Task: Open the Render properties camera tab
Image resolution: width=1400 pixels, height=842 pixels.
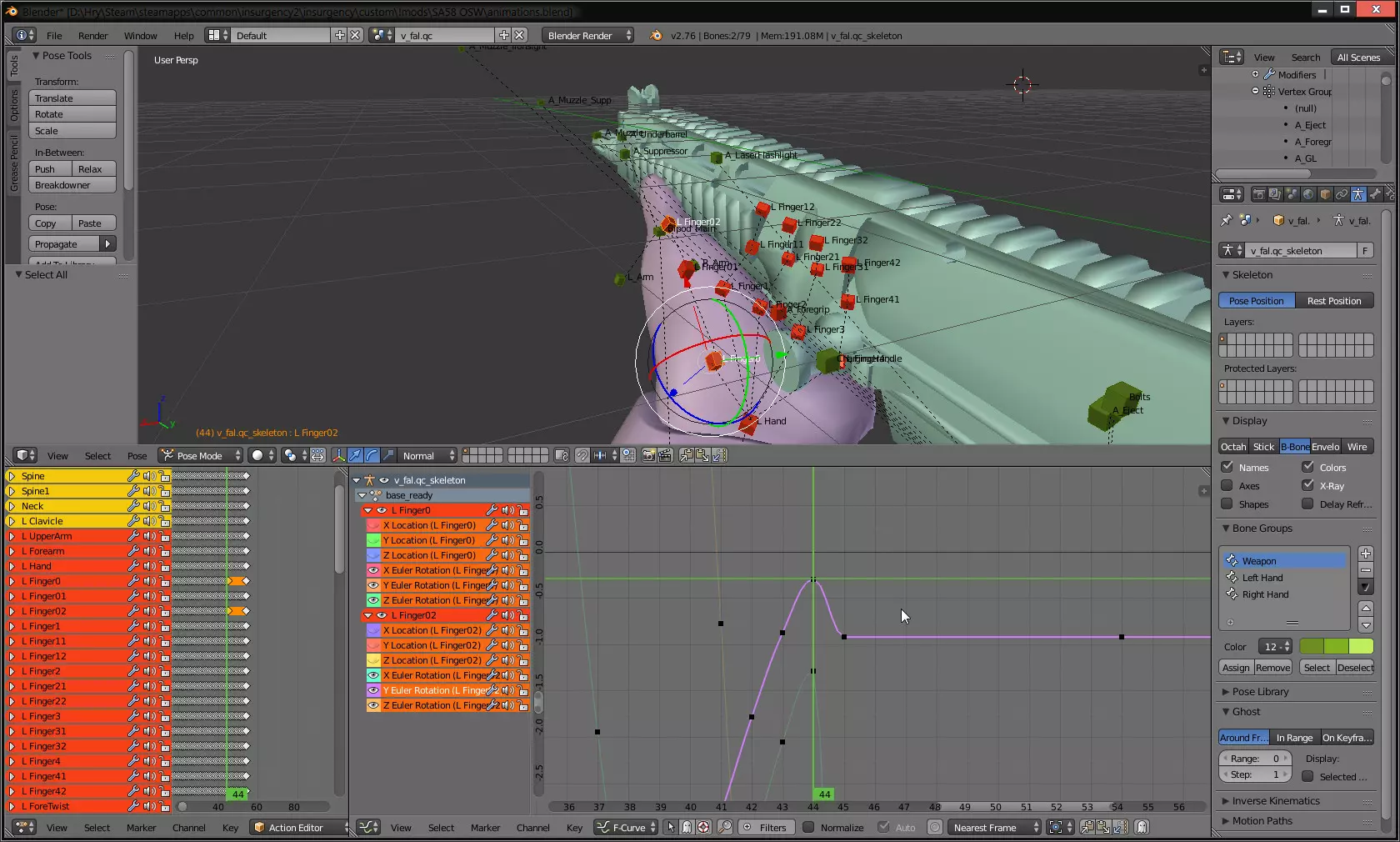Action: pos(1258,194)
